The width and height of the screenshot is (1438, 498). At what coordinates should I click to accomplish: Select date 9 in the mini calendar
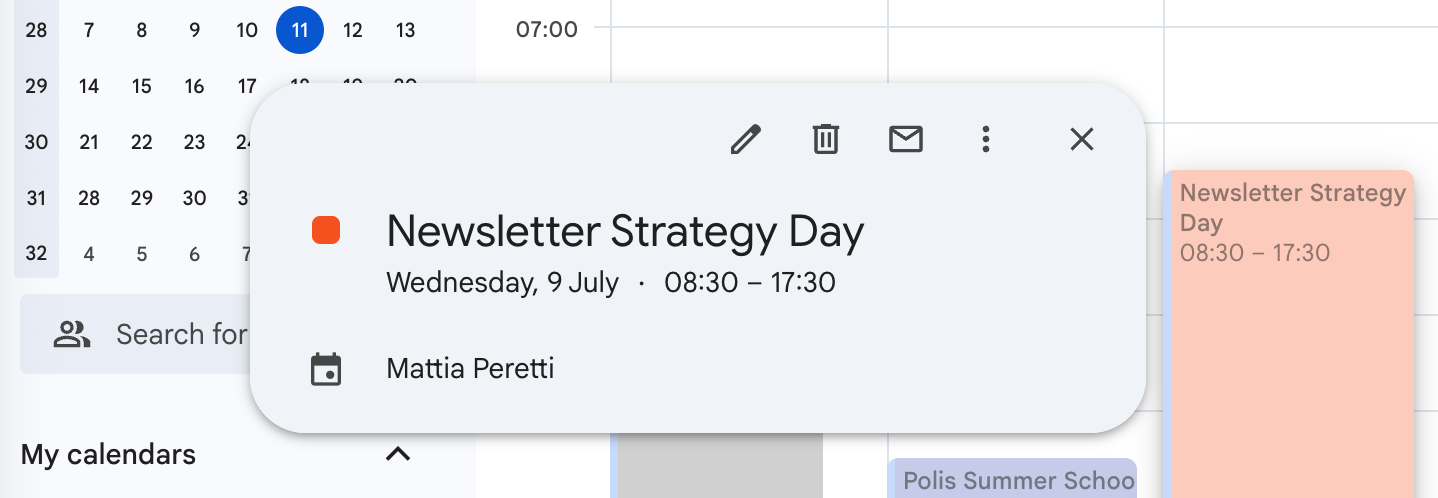coord(194,30)
